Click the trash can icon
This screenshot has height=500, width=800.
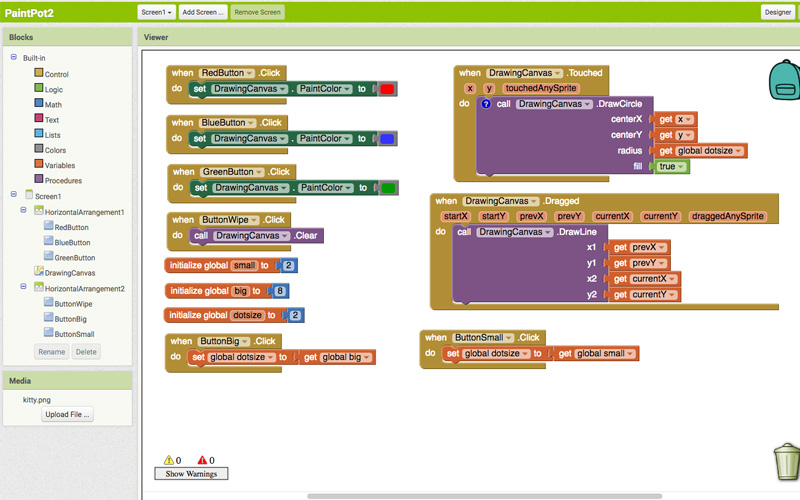click(x=787, y=462)
